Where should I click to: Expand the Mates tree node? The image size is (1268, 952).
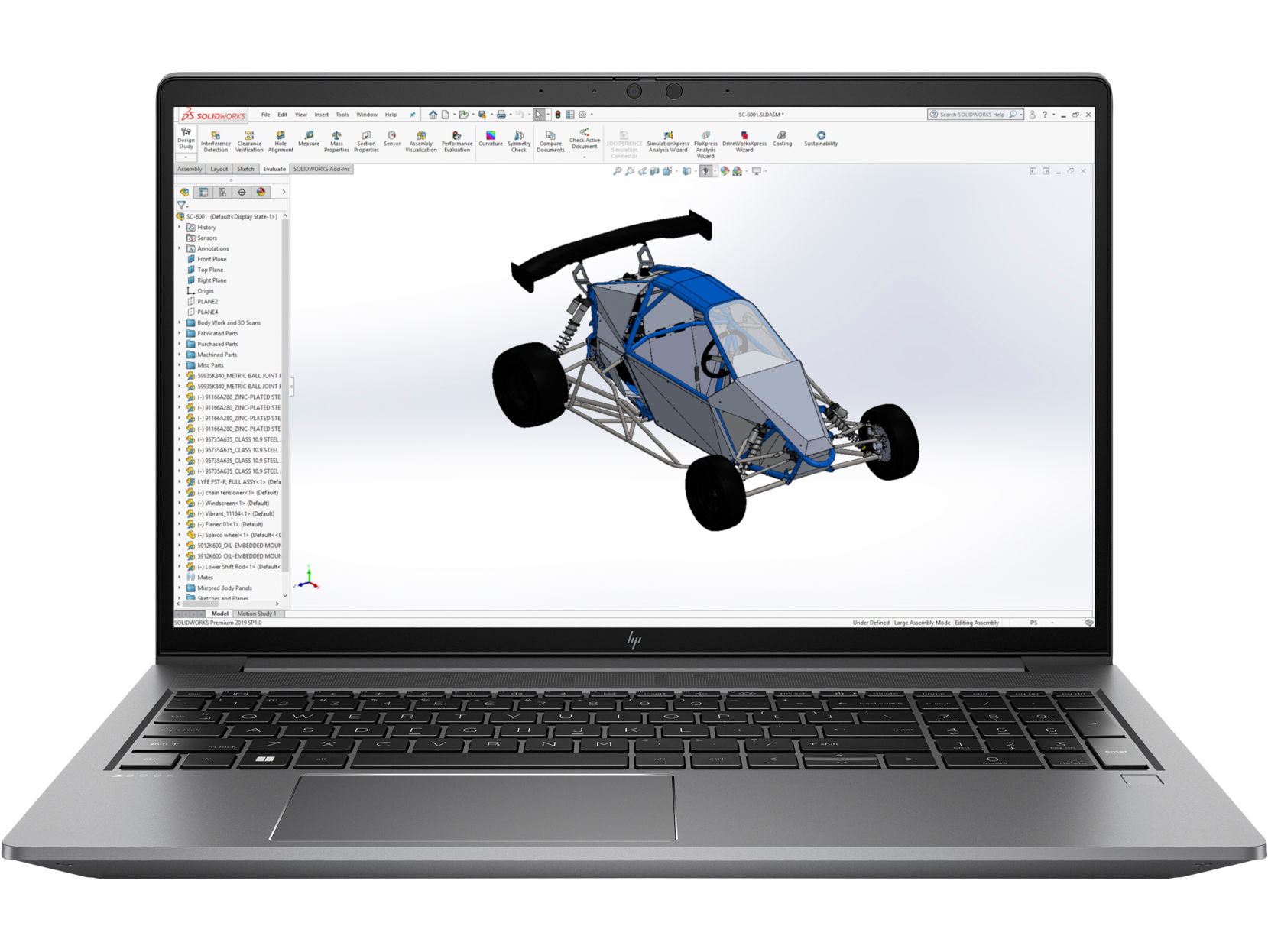coord(180,578)
